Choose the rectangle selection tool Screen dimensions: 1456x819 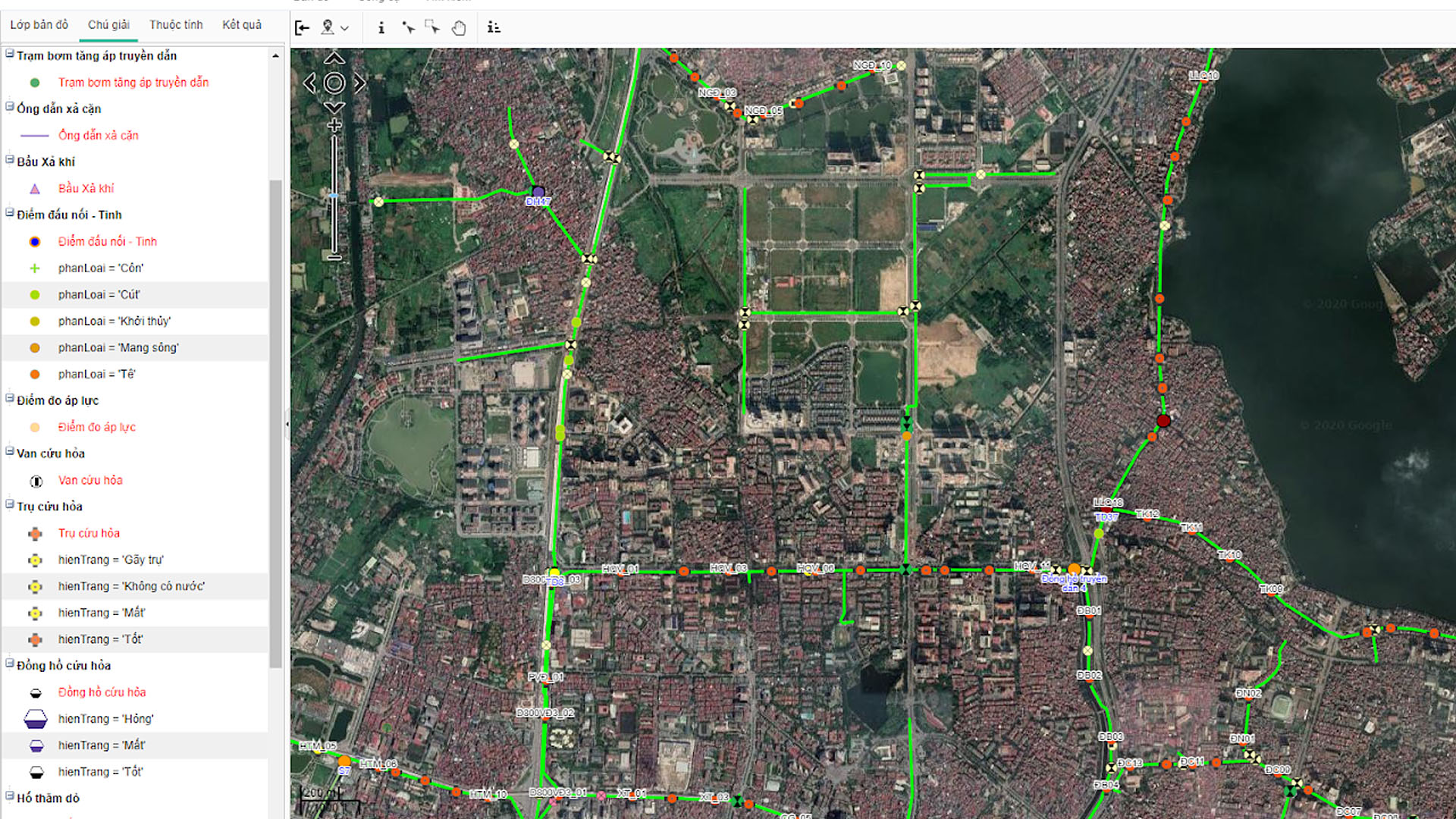[432, 28]
